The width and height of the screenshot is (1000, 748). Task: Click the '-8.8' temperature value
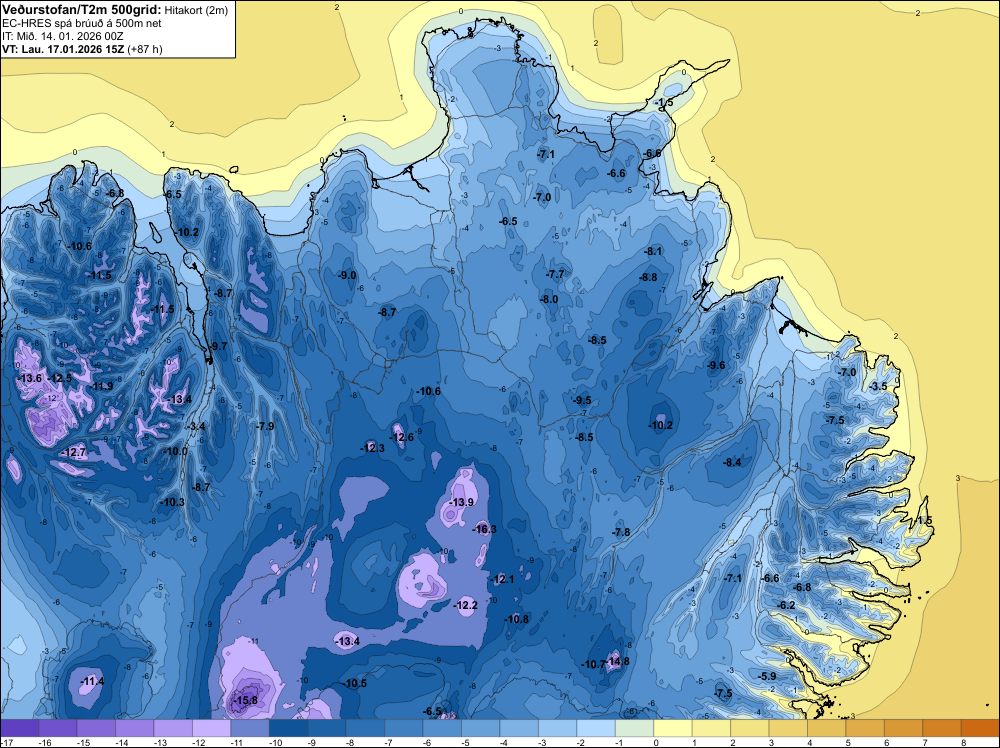648,277
